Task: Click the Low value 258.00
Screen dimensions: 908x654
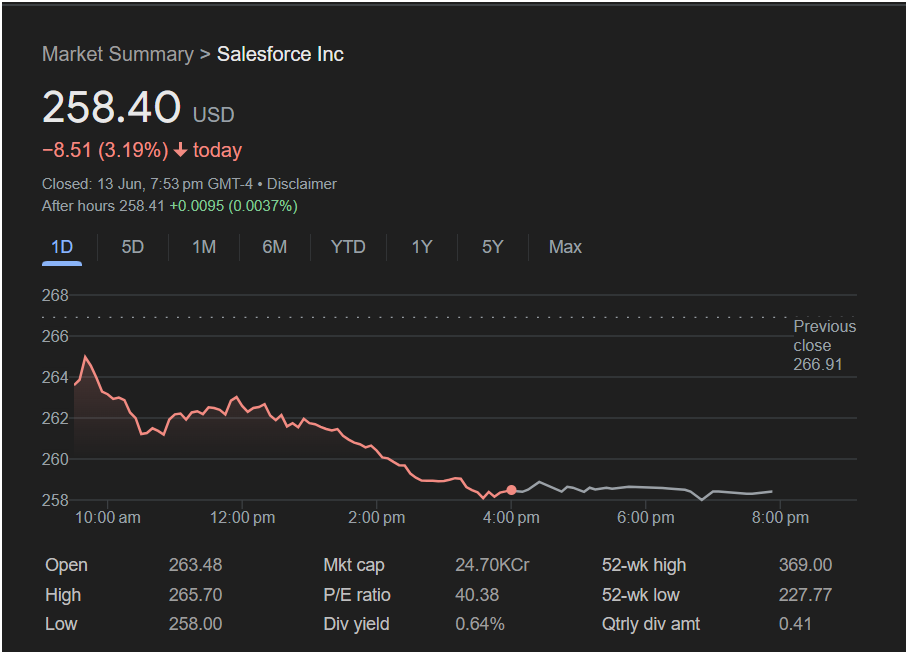Action: click(195, 624)
